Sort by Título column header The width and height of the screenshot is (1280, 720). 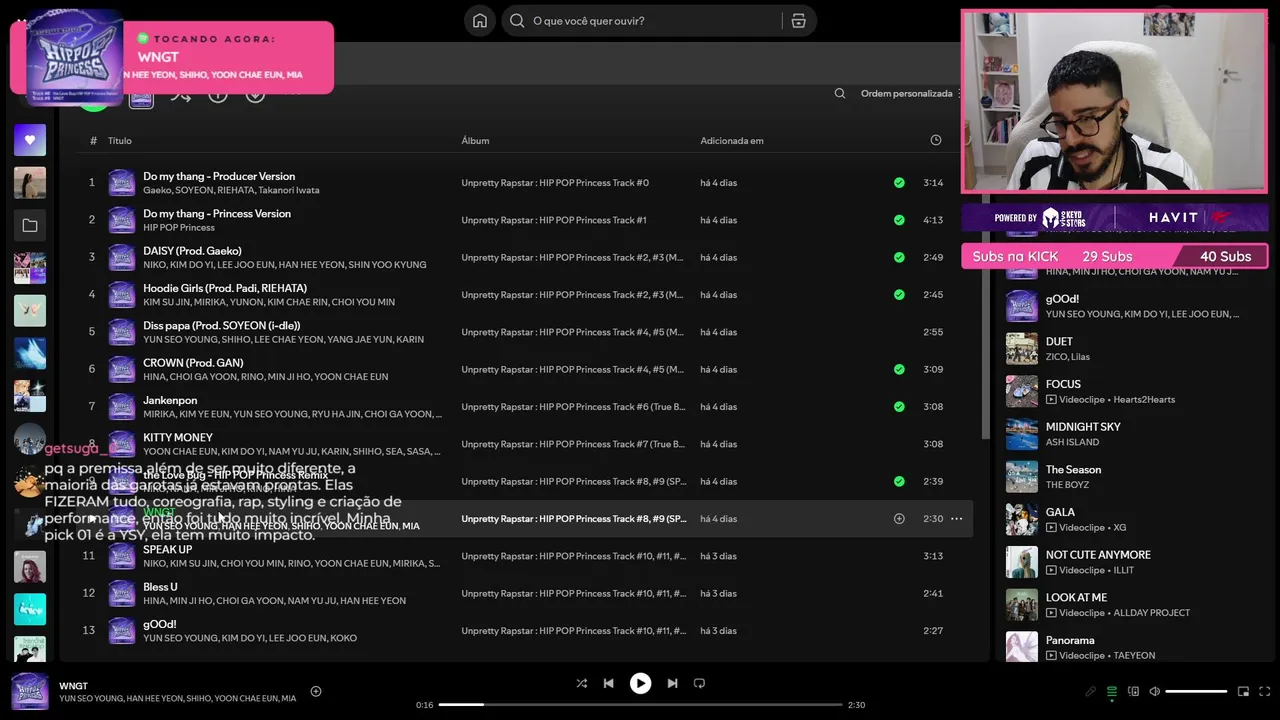120,141
